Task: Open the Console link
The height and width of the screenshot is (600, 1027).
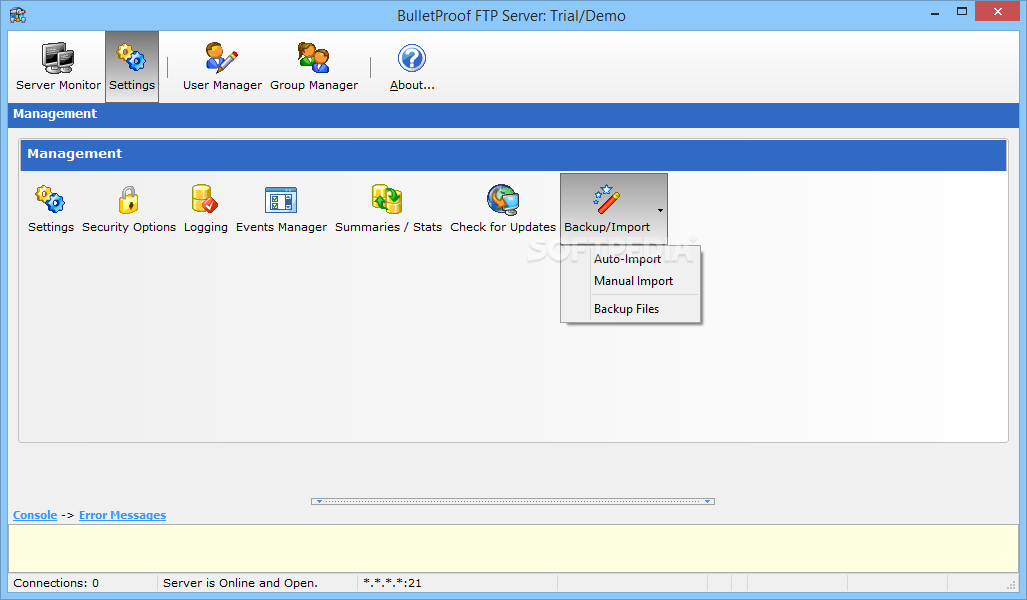Action: pos(35,515)
